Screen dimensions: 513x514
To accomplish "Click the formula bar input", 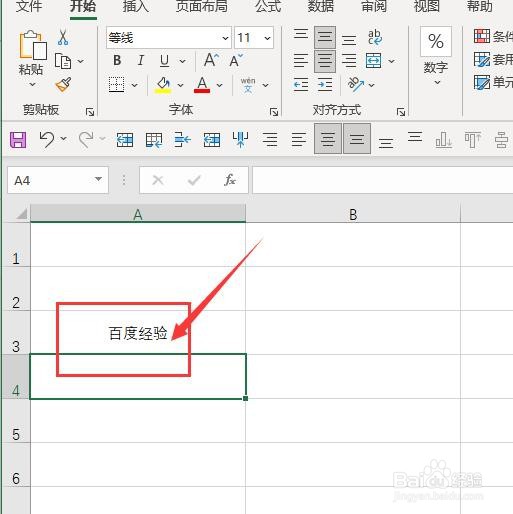I will [x=383, y=180].
